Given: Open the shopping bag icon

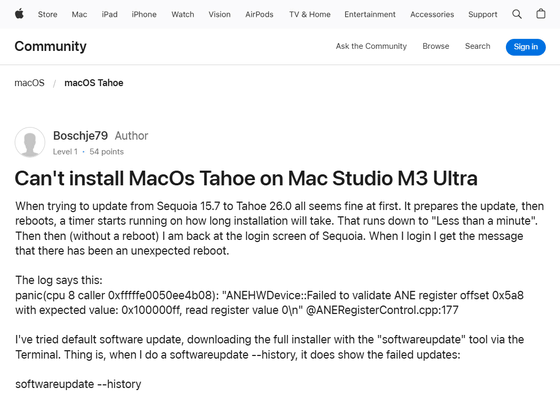Looking at the screenshot, I should [x=541, y=14].
